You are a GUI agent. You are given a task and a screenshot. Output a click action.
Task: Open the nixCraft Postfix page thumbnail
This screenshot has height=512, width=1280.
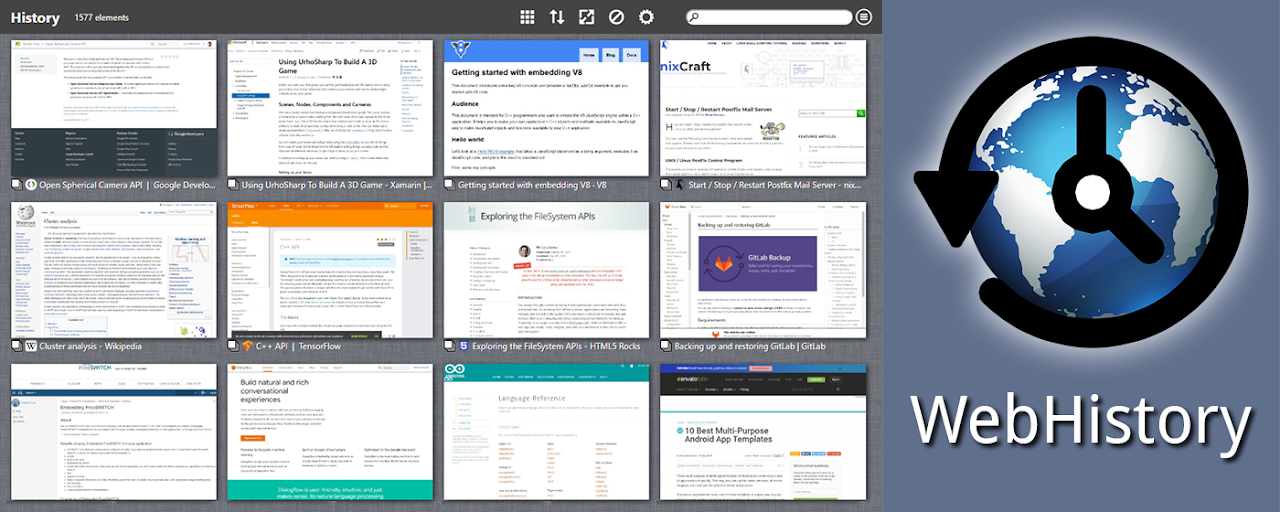762,108
